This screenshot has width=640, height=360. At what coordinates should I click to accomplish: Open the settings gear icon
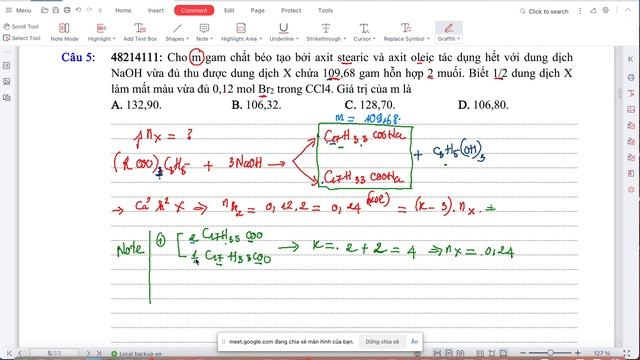(x=606, y=11)
